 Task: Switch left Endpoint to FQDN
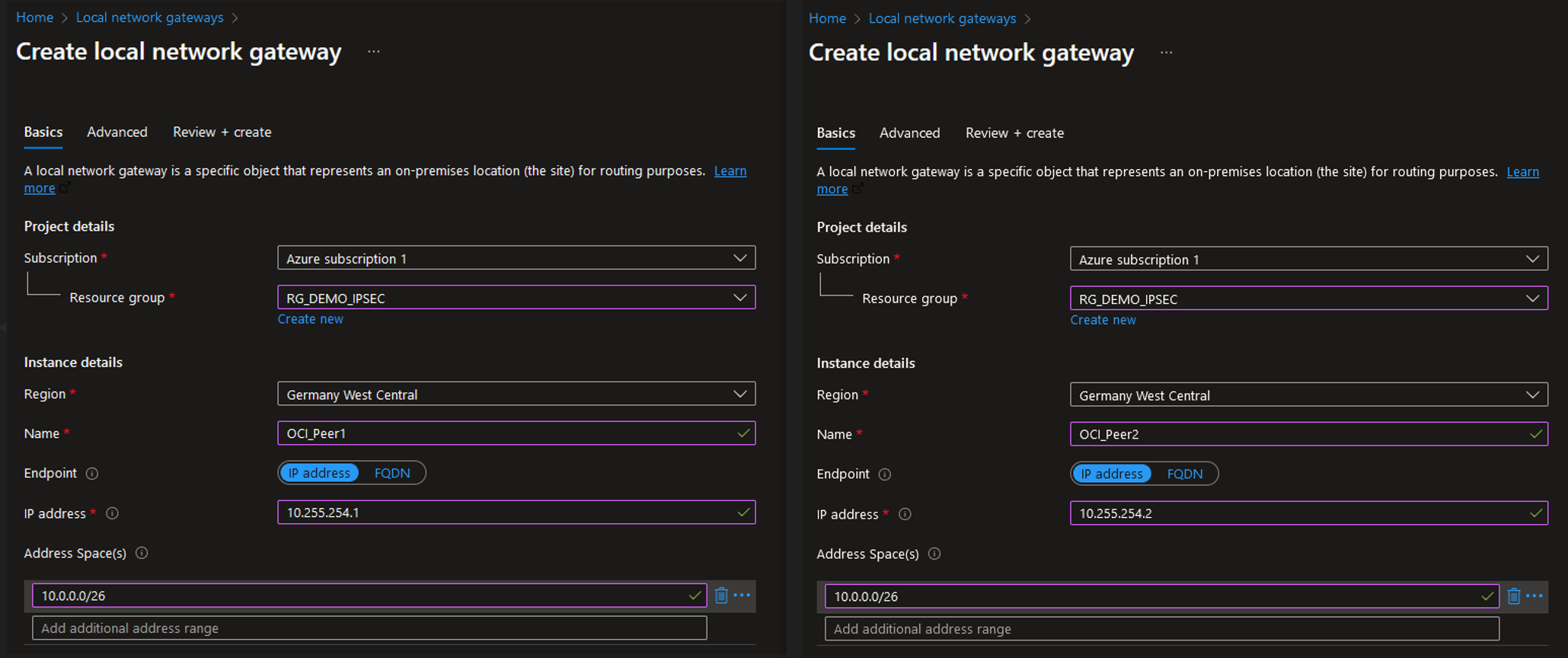(x=392, y=473)
